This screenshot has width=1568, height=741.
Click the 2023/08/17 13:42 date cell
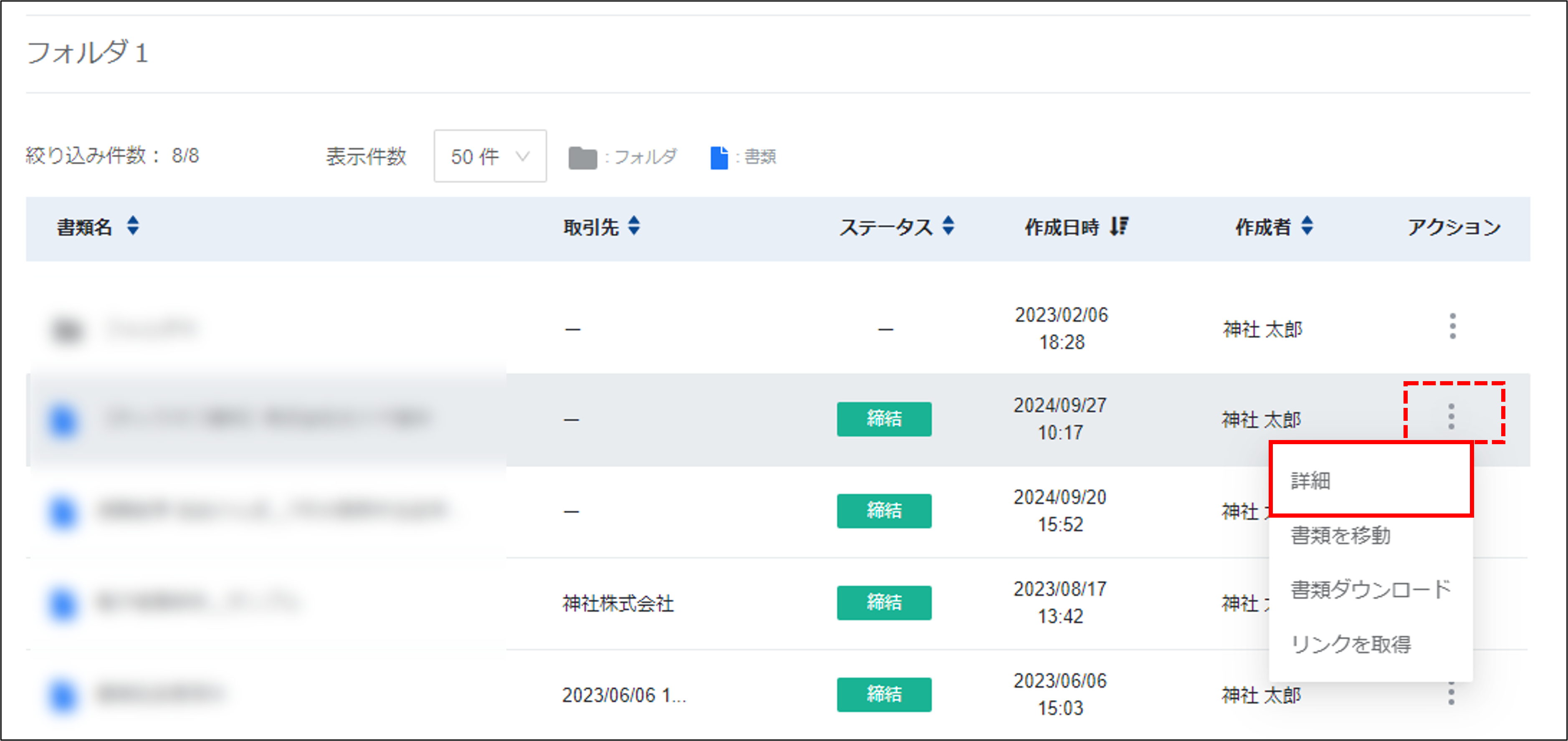tap(1060, 603)
